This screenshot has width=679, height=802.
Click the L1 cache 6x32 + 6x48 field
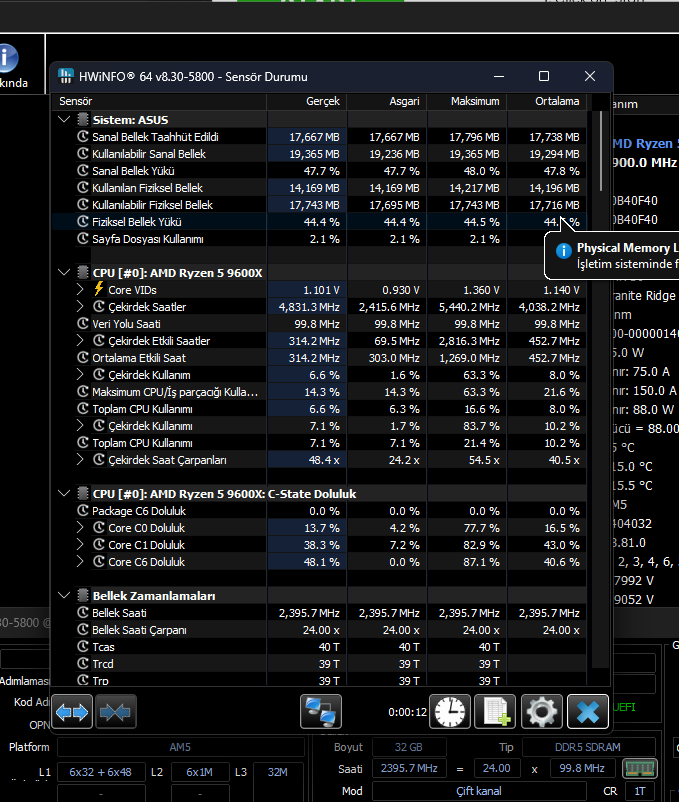pos(100,772)
